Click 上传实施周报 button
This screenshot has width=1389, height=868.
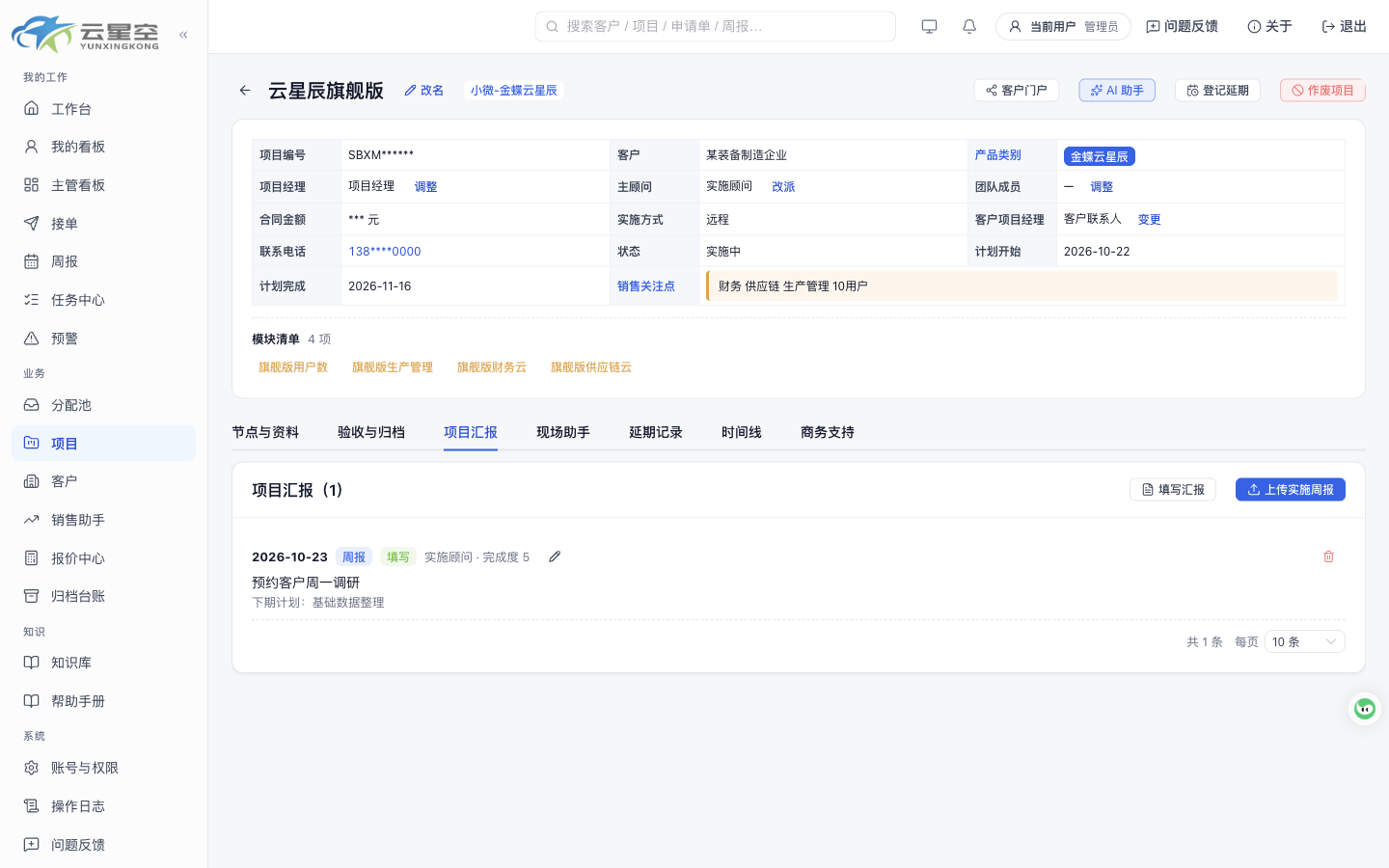tap(1291, 490)
